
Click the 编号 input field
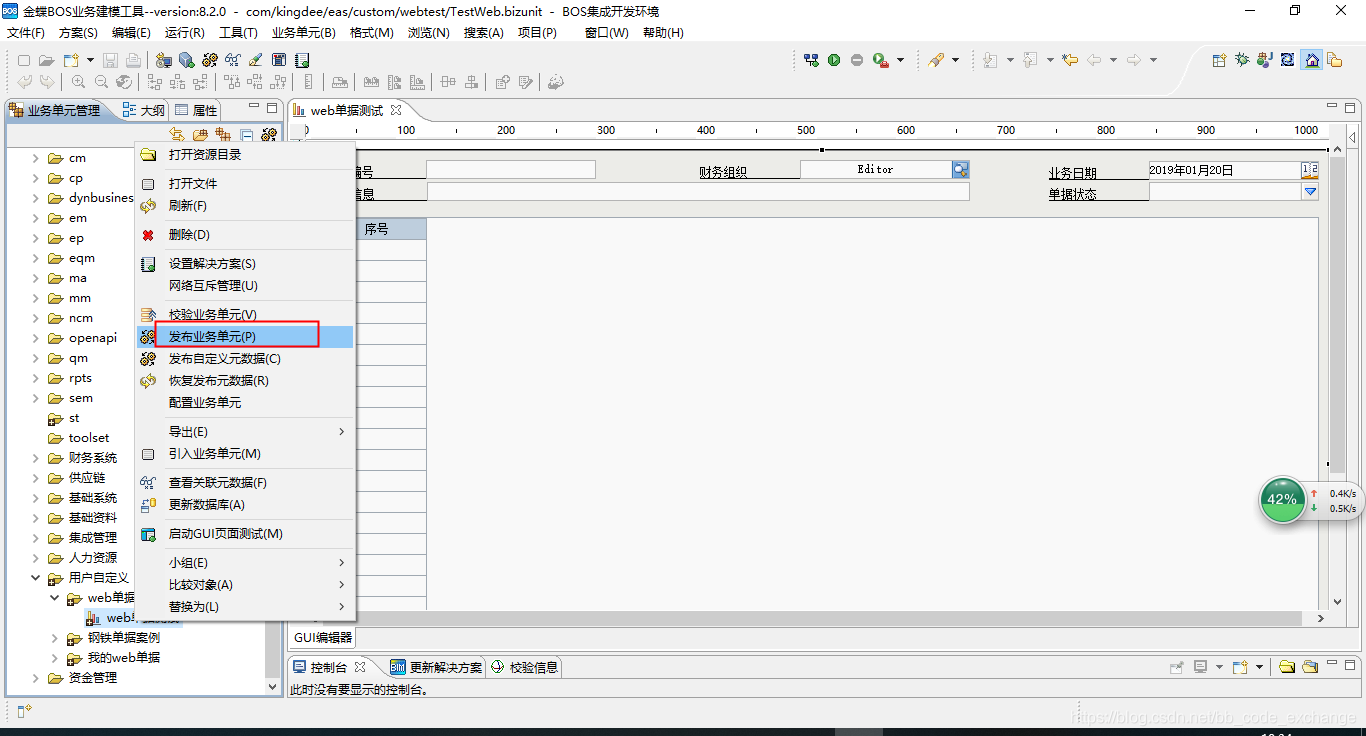point(511,170)
